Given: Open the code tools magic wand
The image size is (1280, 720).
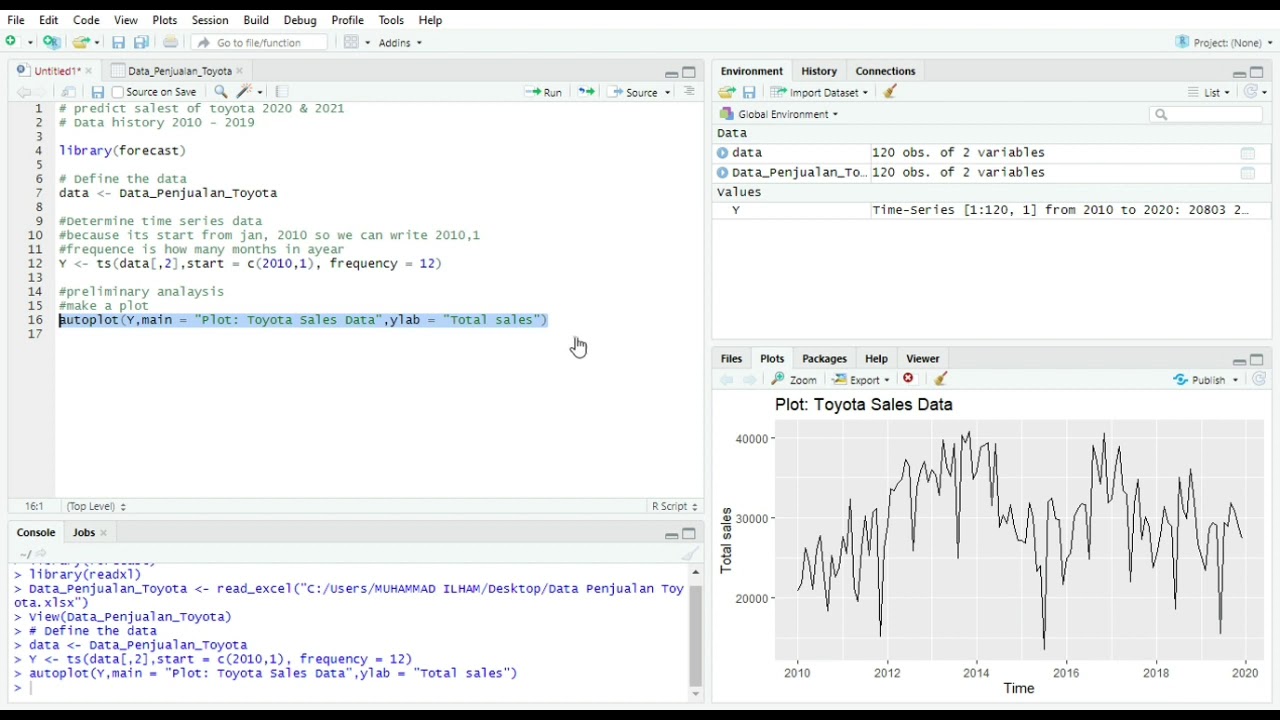Looking at the screenshot, I should pos(244,92).
